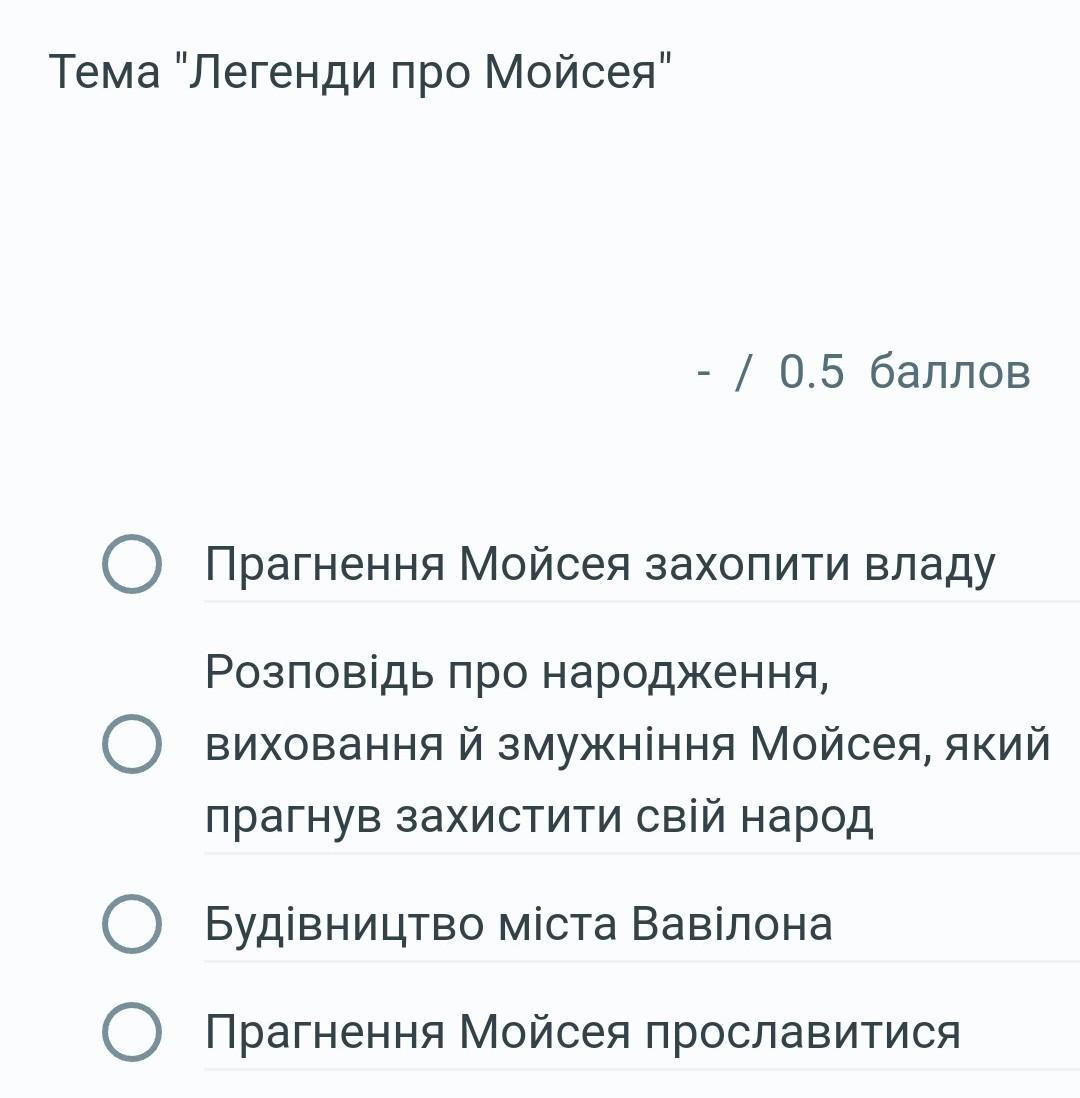Viewport: 1080px width, 1098px height.
Task: Pick radio button for "Прагнення Мойсея прославитися"
Action: [132, 1031]
